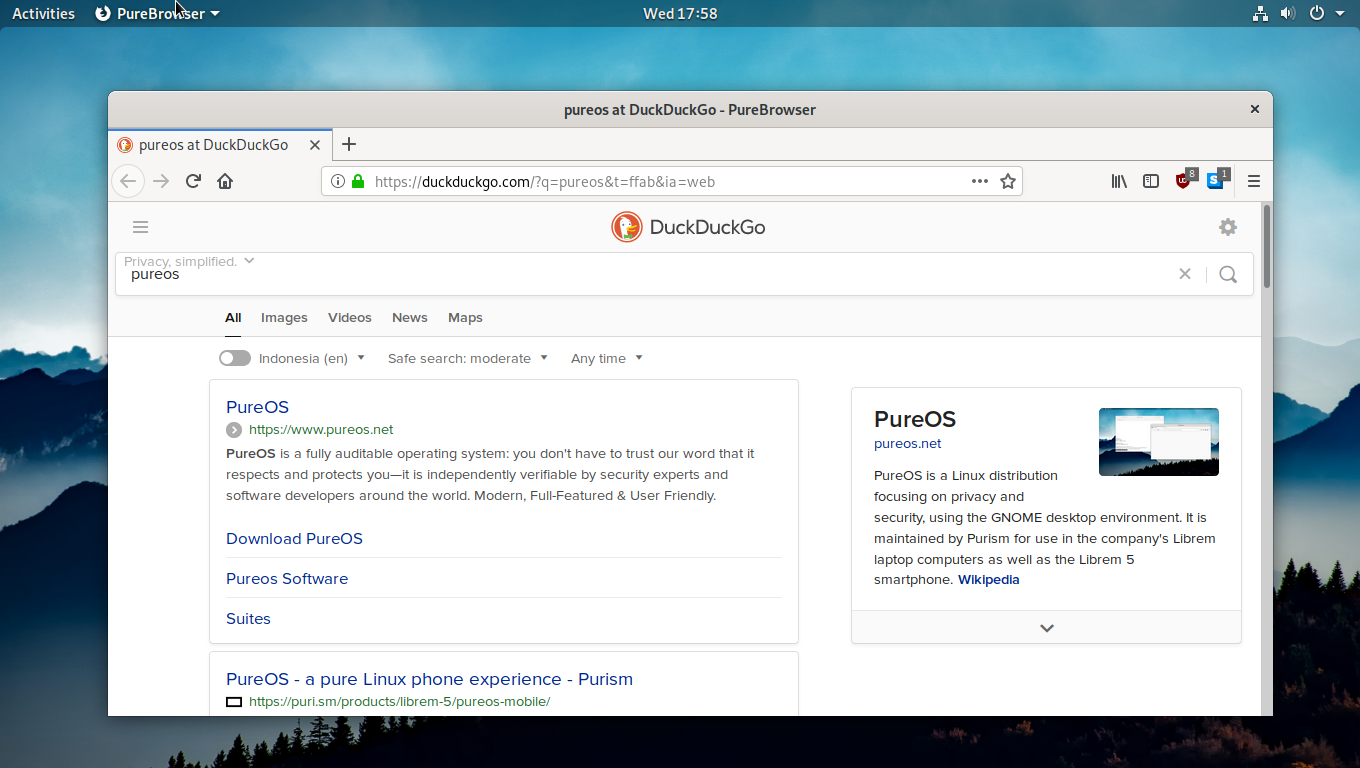This screenshot has width=1360, height=768.
Task: Click the magnifier search button
Action: (1228, 274)
